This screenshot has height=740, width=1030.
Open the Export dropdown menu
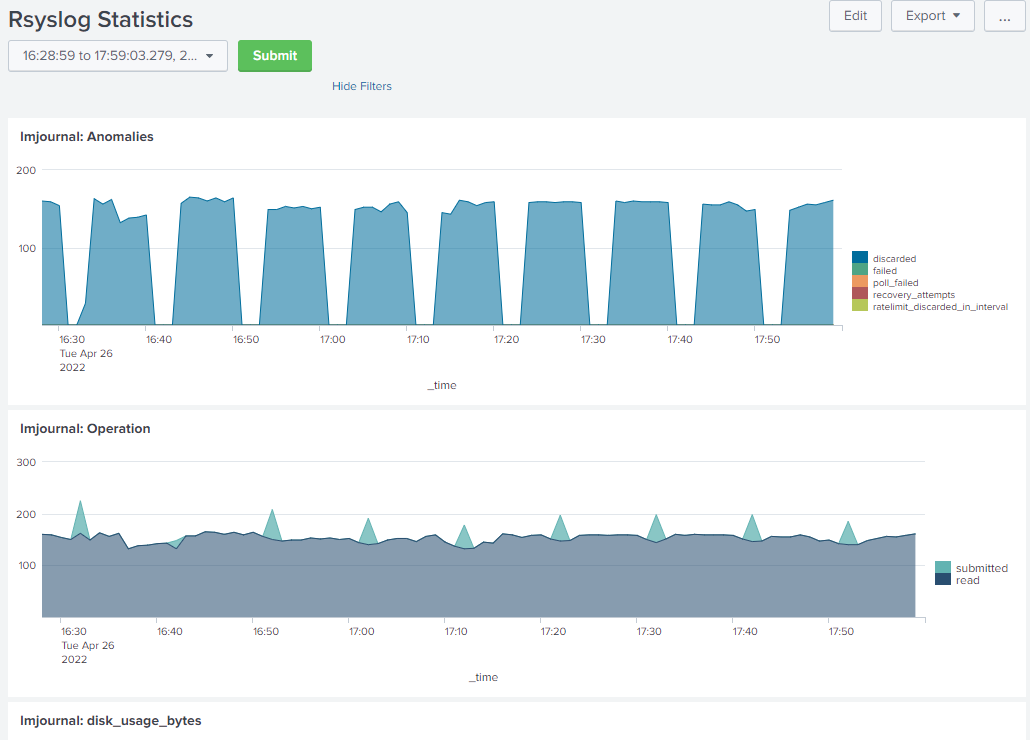click(x=932, y=16)
